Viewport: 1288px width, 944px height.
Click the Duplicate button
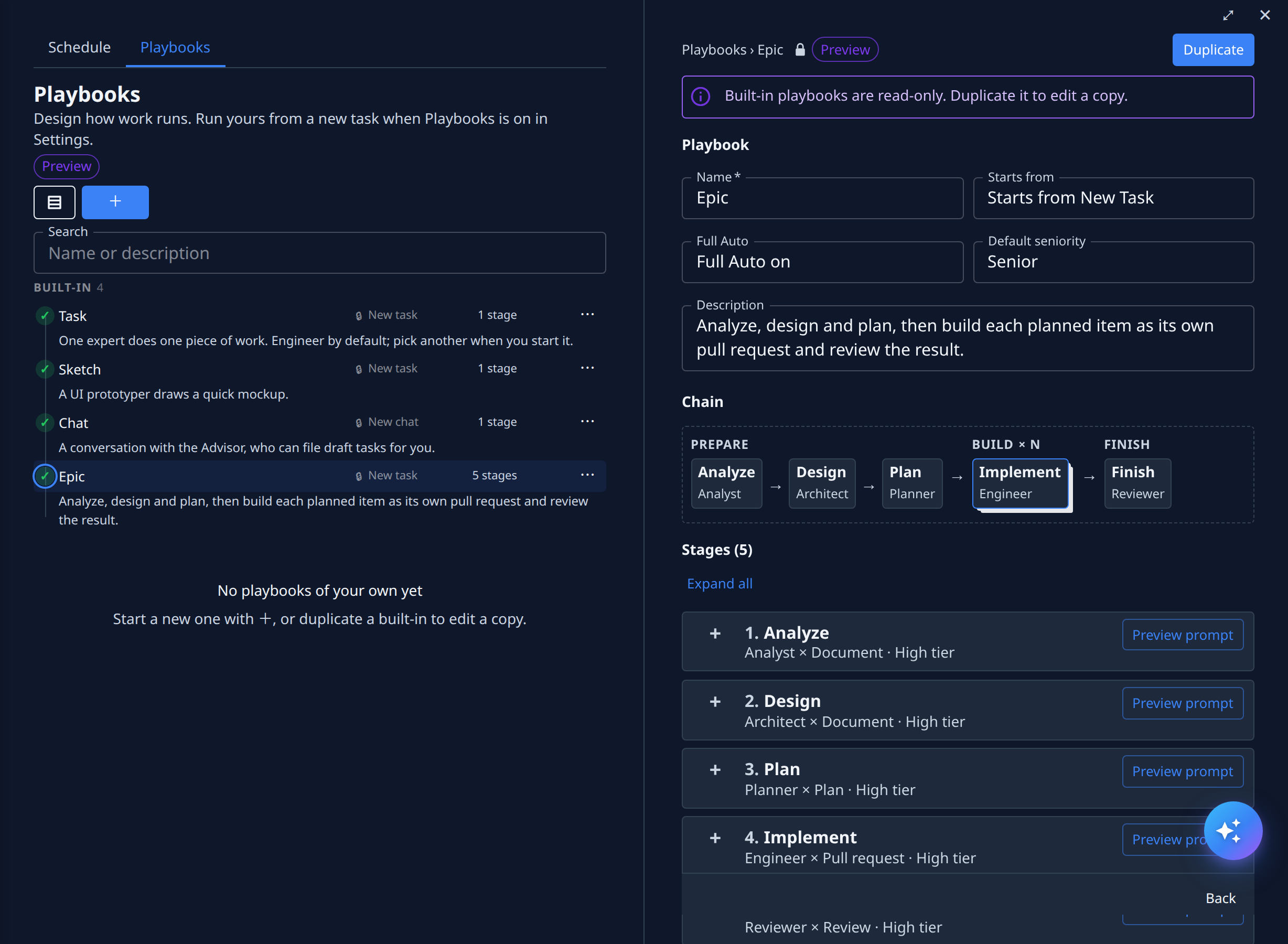pyautogui.click(x=1212, y=50)
